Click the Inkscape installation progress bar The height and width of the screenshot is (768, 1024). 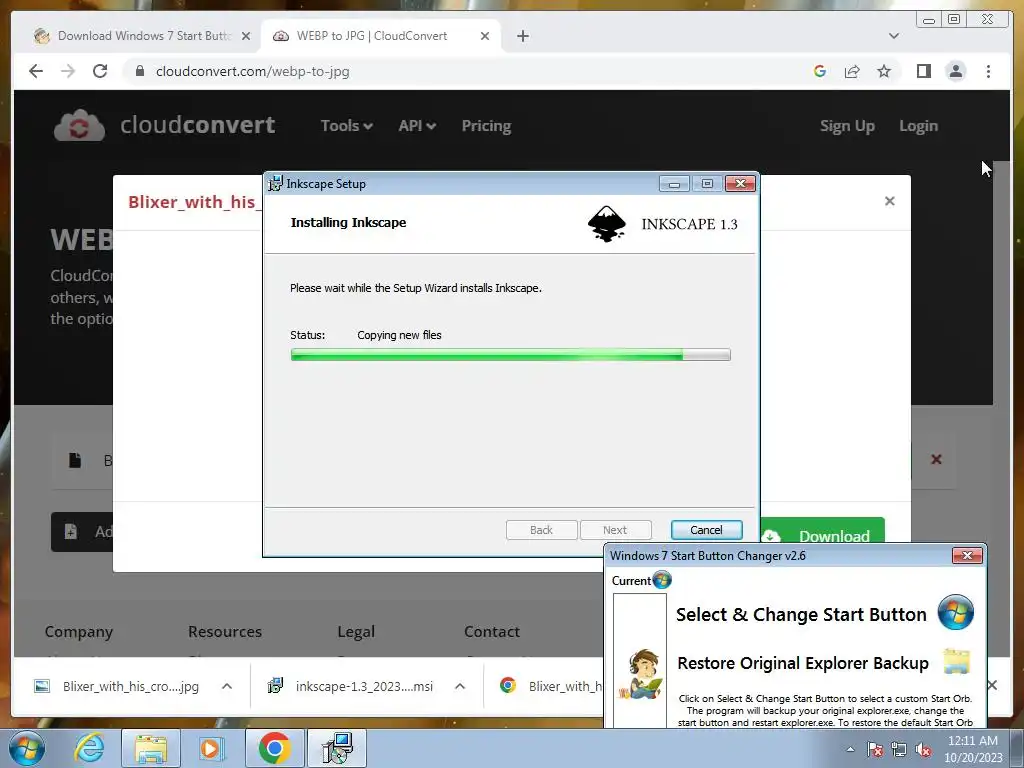tap(511, 355)
